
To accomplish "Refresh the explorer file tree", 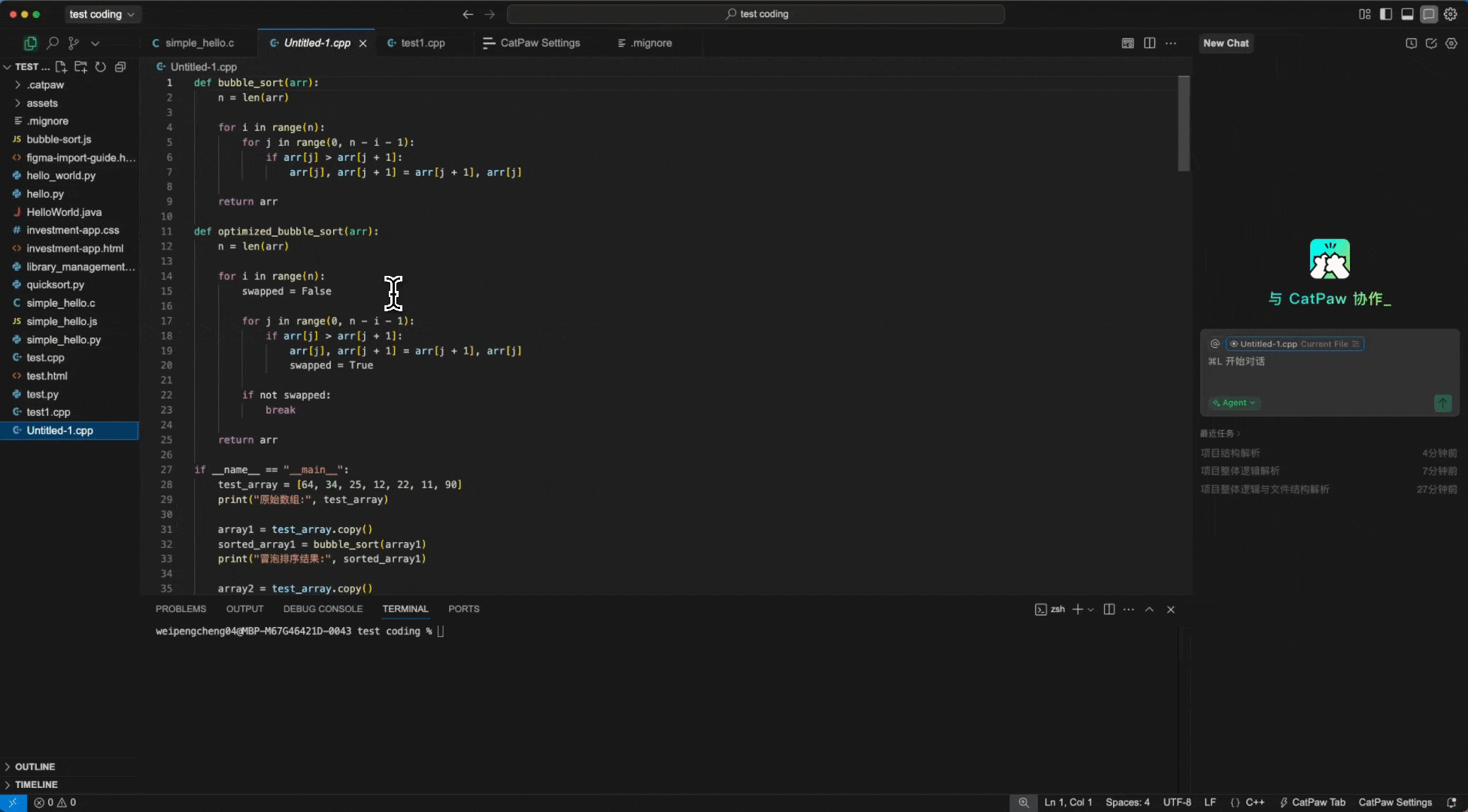I will [100, 67].
